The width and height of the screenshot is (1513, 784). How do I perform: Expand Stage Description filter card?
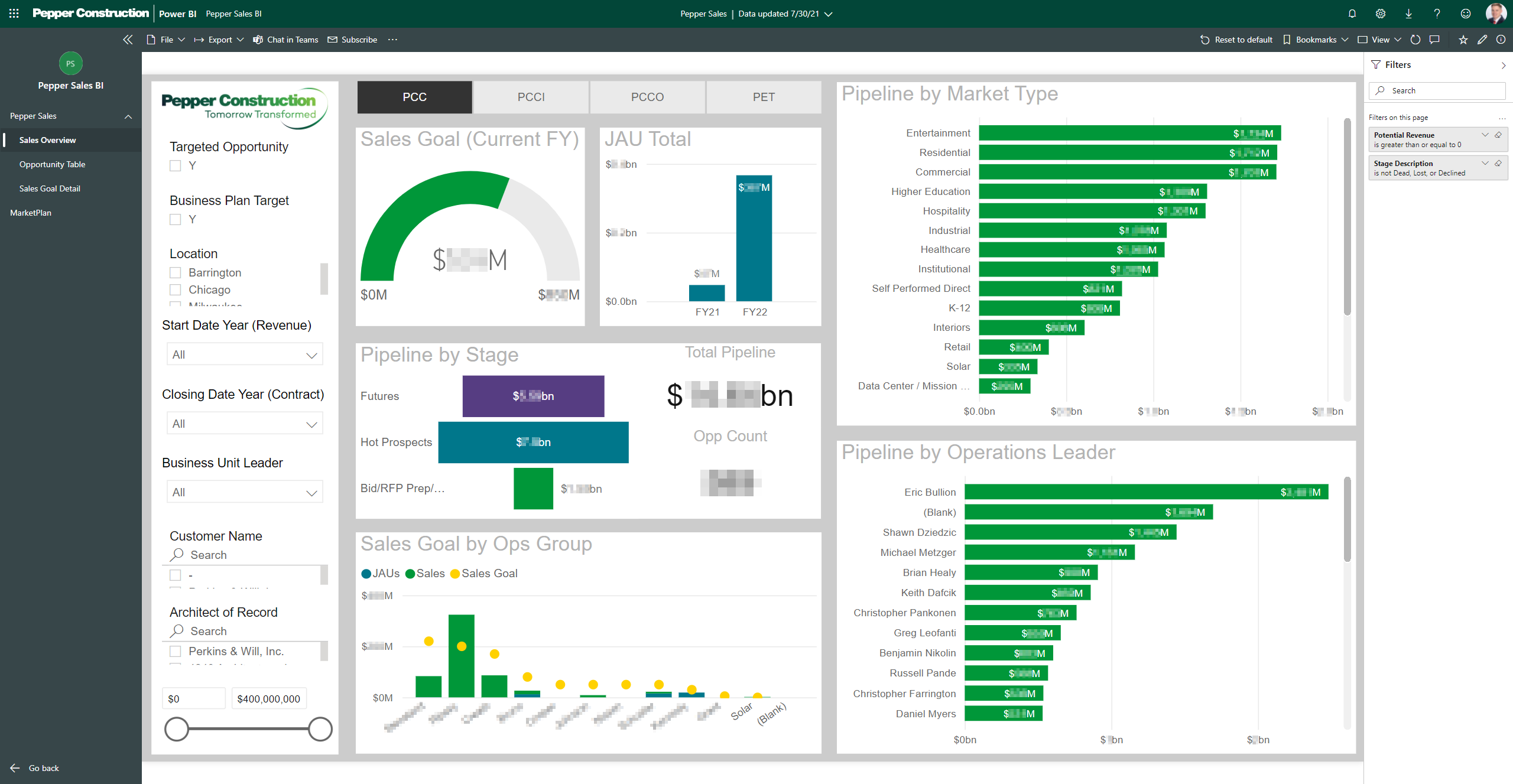click(1485, 163)
